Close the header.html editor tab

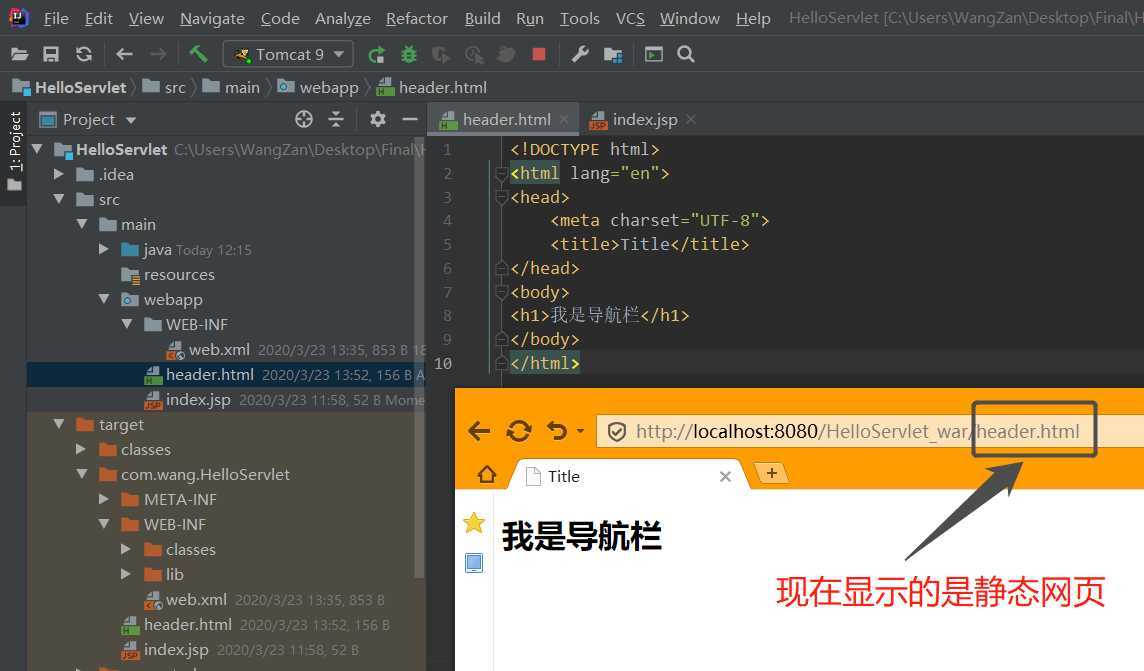click(x=564, y=120)
